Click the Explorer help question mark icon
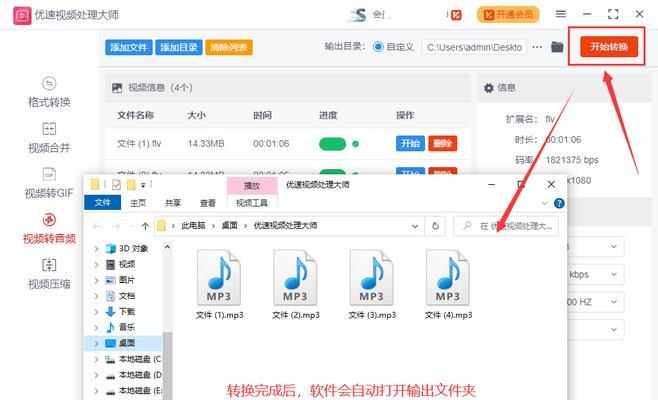The height and width of the screenshot is (400, 658). click(x=559, y=204)
